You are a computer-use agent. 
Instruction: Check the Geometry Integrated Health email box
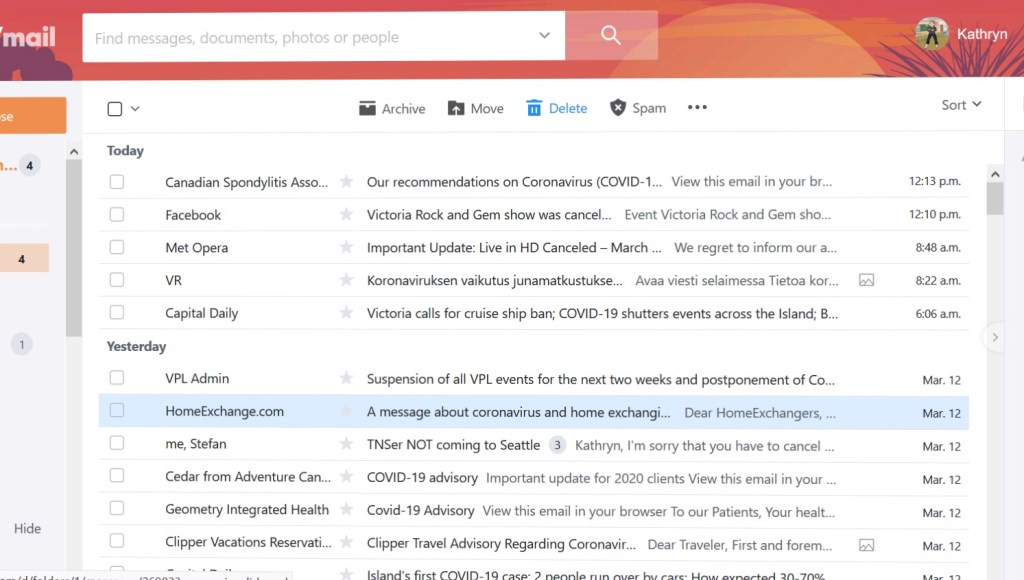(x=117, y=509)
